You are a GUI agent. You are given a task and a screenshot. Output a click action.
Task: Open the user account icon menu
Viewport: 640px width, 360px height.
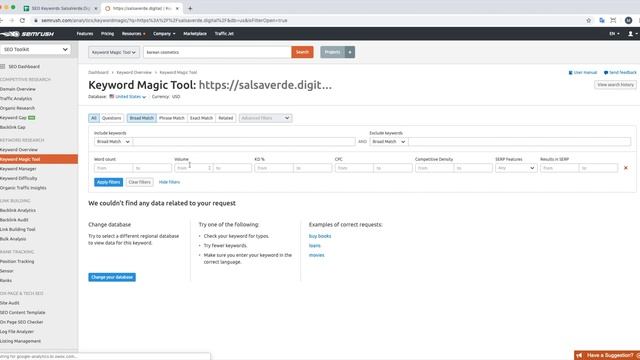tap(632, 34)
